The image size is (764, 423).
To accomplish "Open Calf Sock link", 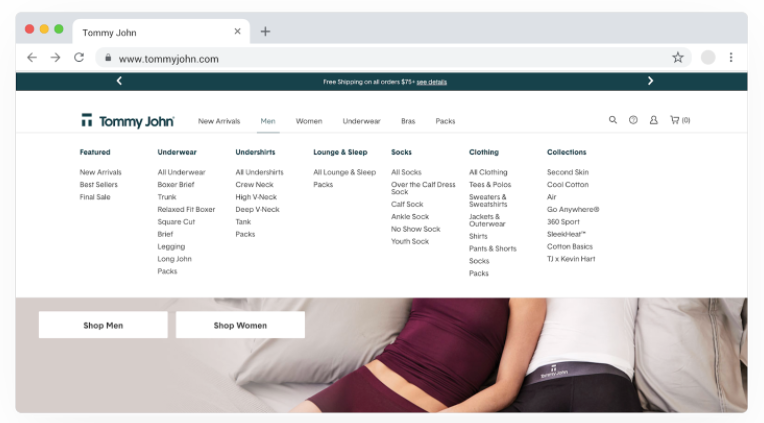I will point(407,204).
